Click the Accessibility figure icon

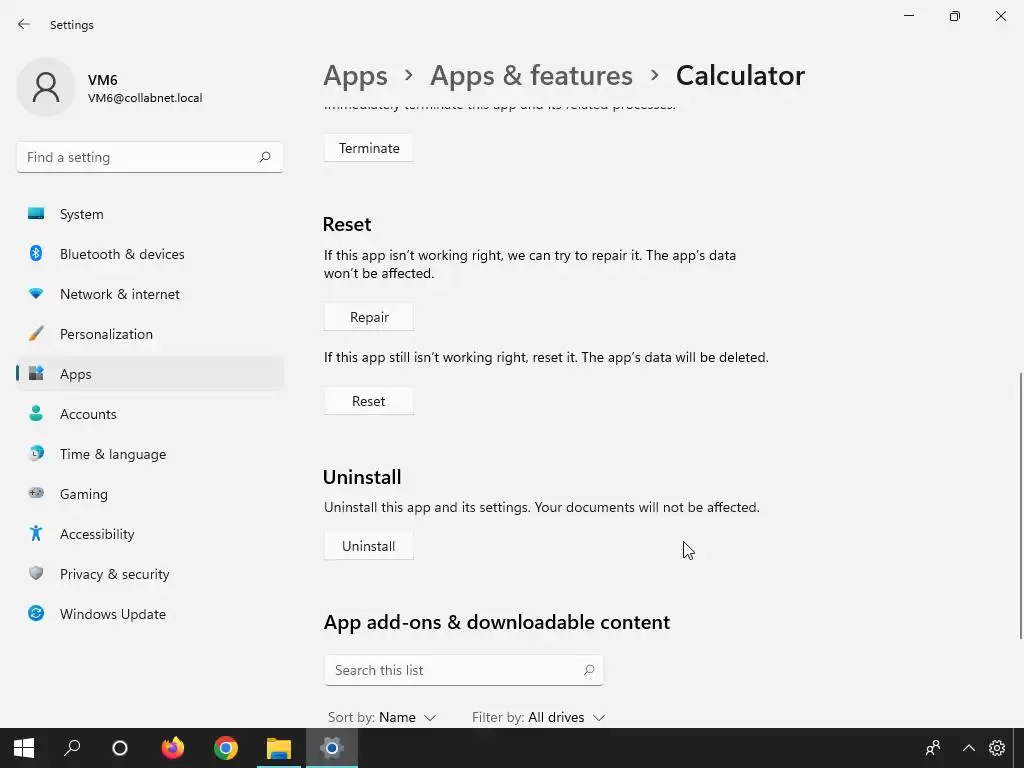pos(36,534)
